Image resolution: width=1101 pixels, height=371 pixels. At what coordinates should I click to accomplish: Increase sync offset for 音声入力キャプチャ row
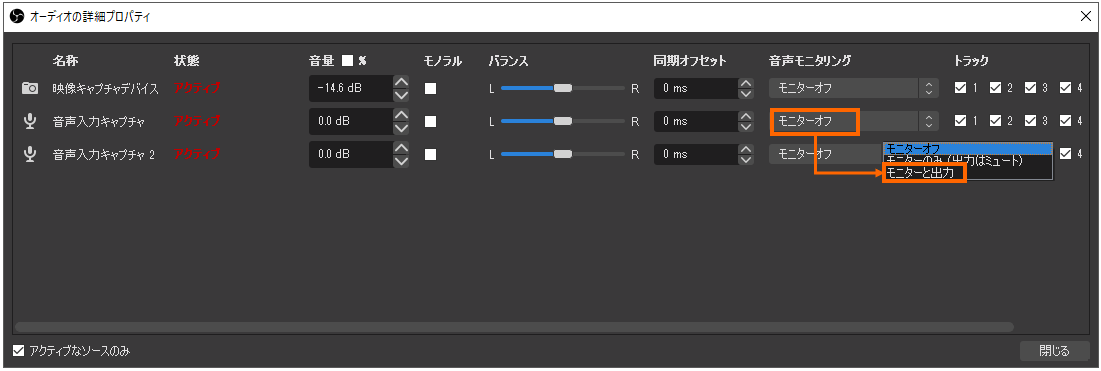pos(746,115)
